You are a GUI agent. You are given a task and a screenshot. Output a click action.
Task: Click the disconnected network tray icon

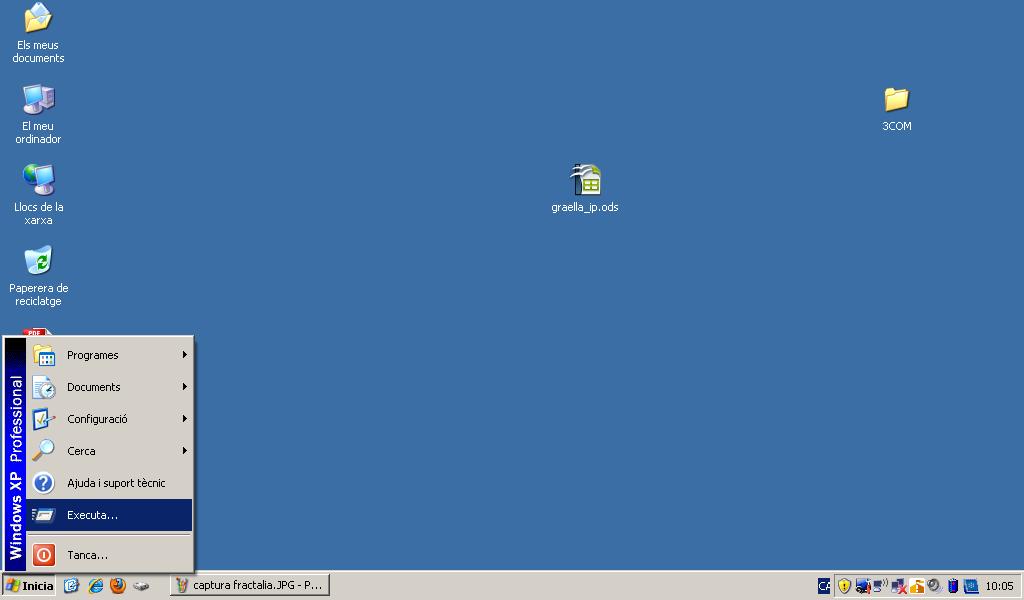[899, 586]
